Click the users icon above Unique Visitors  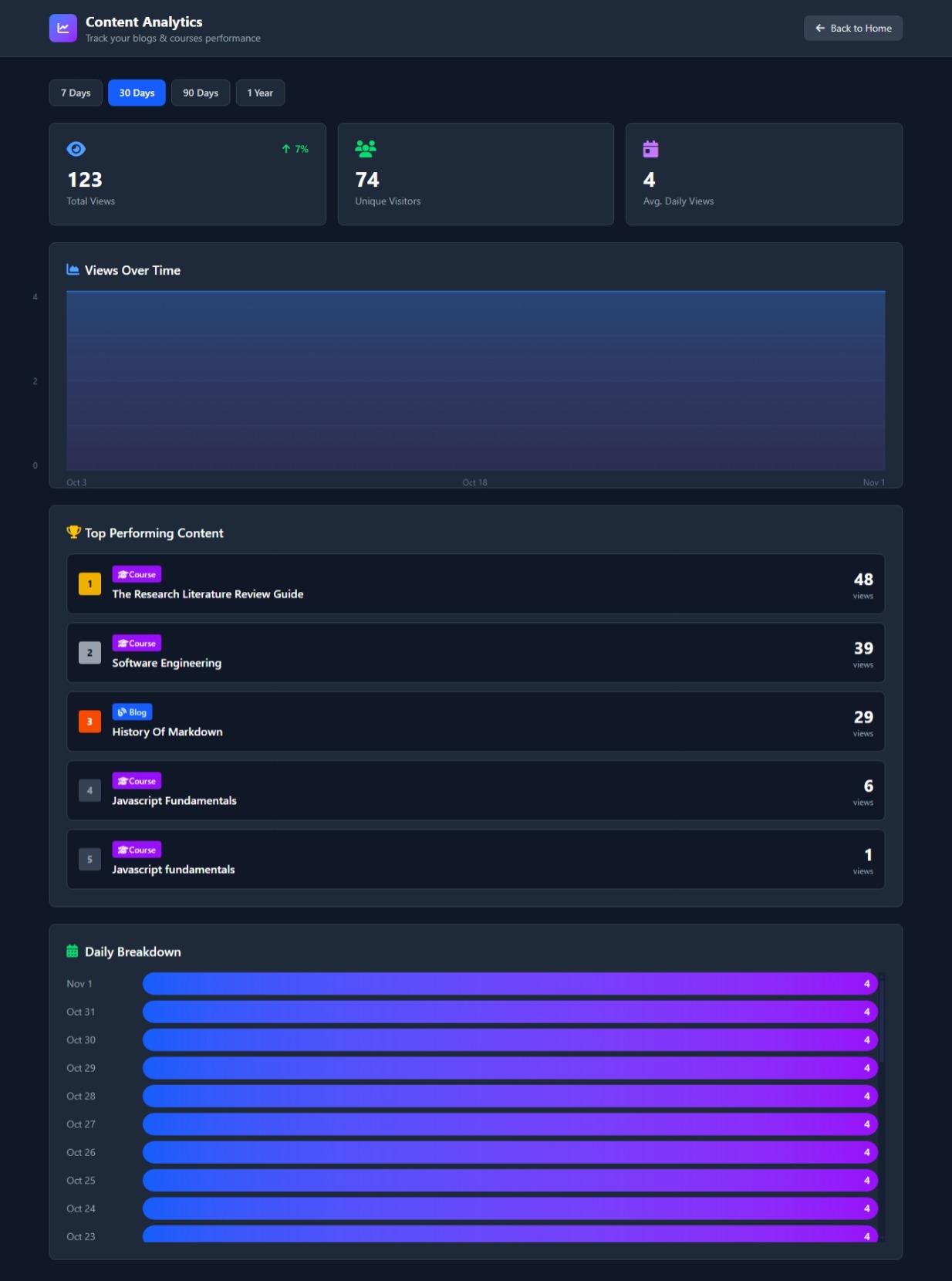pos(366,148)
